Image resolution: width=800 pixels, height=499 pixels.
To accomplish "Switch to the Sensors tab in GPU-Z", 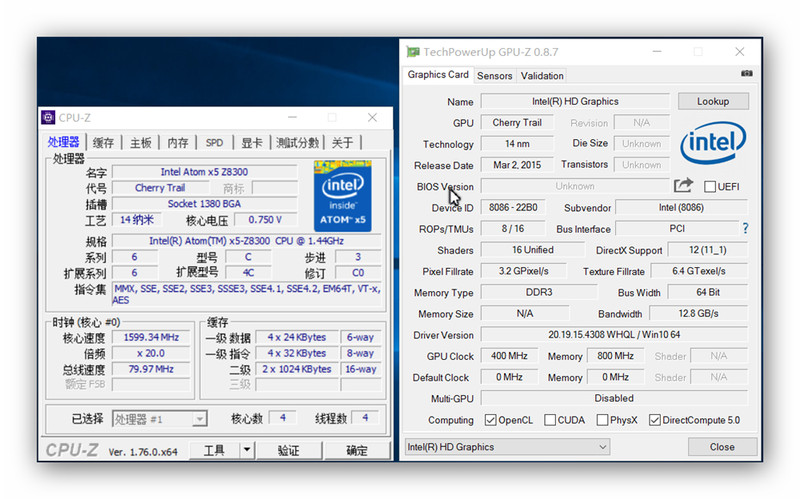I will click(494, 76).
